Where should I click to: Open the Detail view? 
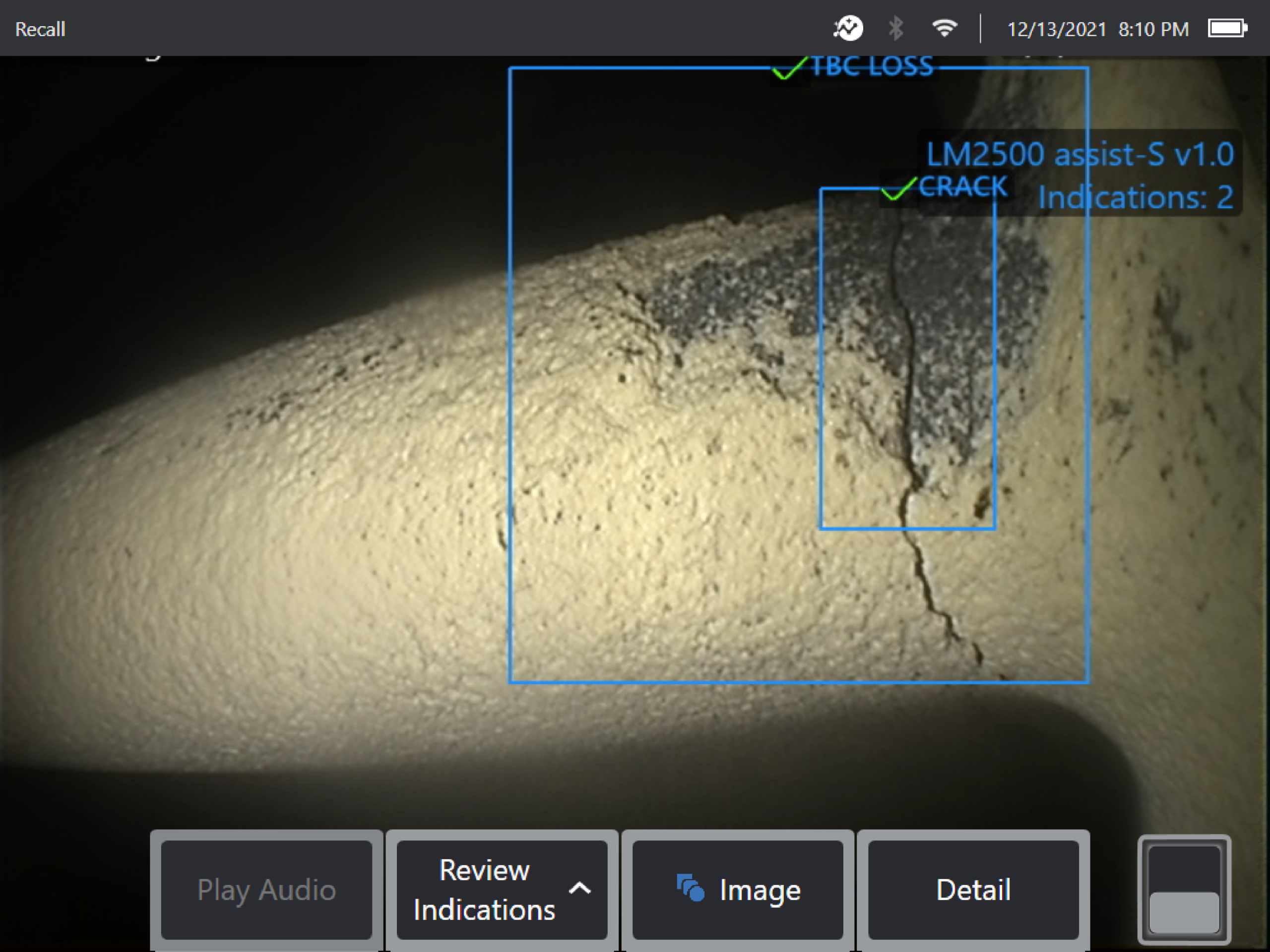[973, 890]
